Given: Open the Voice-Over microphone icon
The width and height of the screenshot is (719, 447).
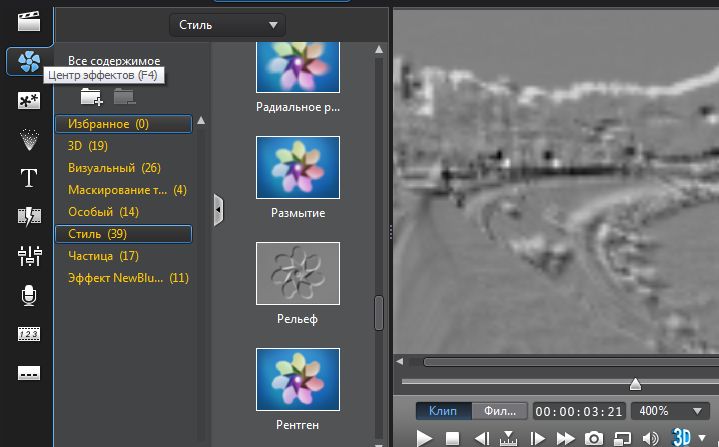Looking at the screenshot, I should tap(29, 295).
